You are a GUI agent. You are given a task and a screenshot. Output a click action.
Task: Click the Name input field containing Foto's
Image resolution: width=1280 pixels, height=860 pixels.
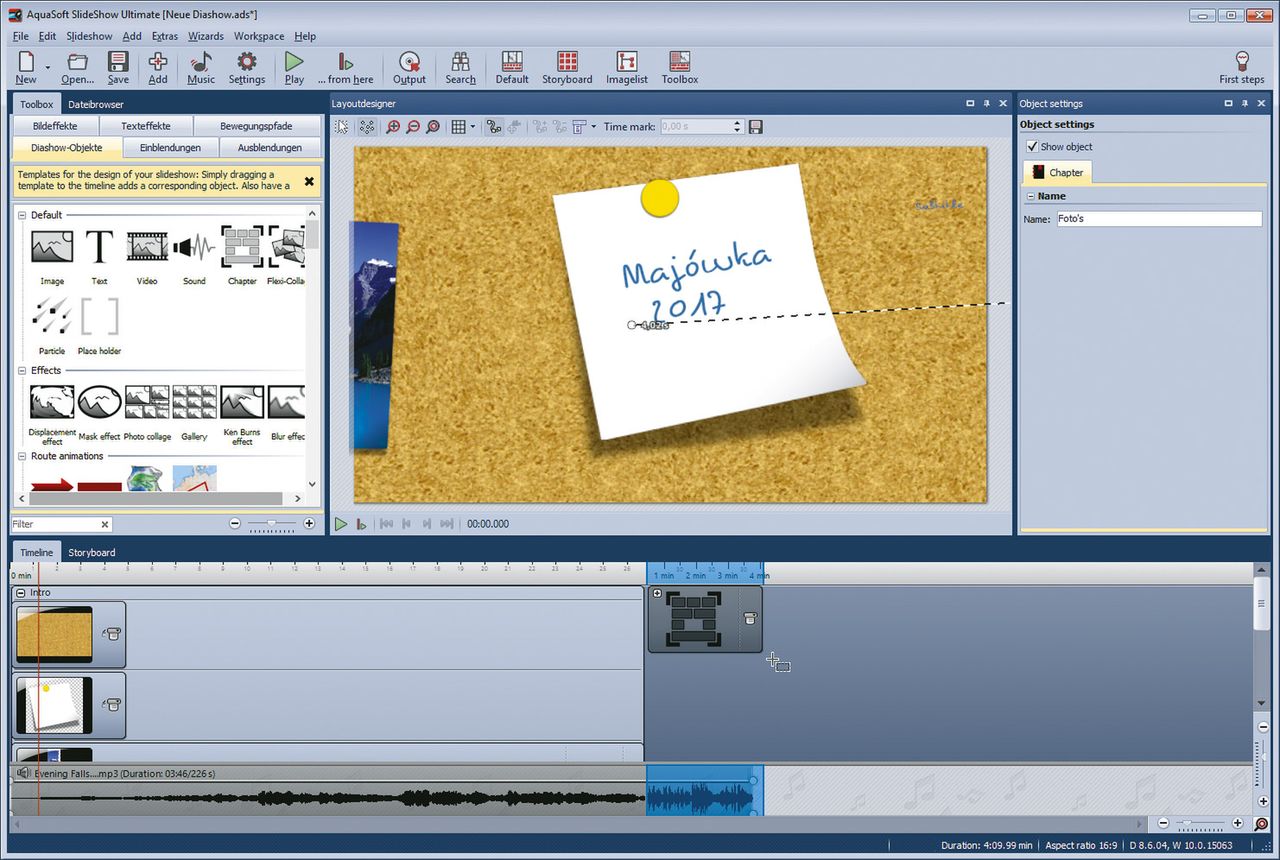1158,219
